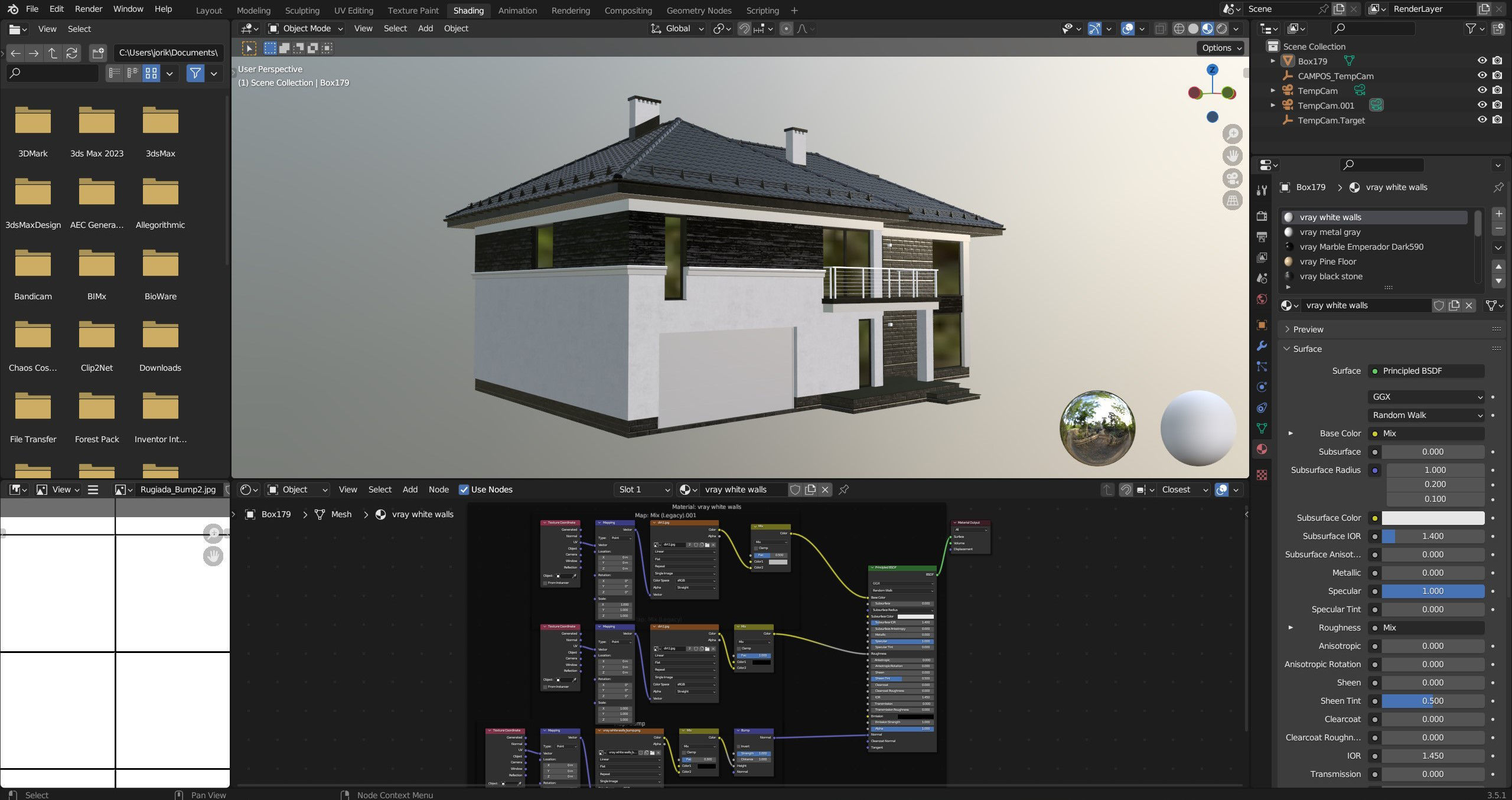Go back in file browser history
Image resolution: width=1512 pixels, height=800 pixels.
[x=16, y=53]
